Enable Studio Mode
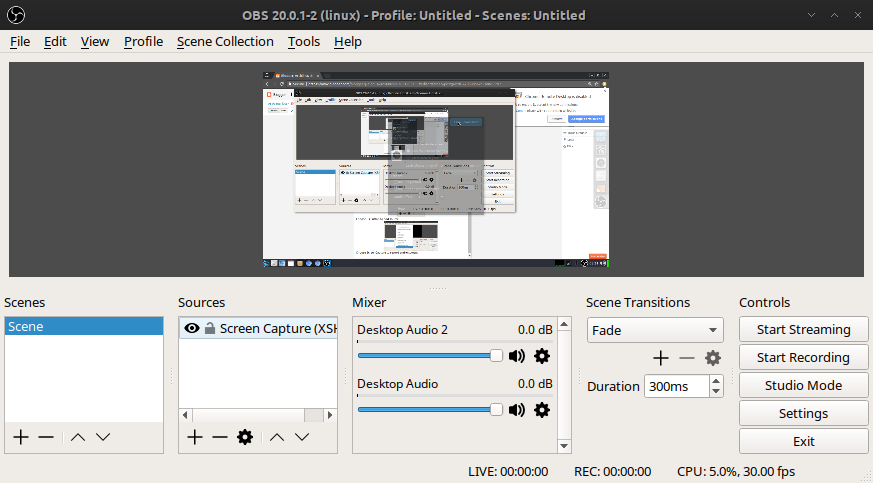The image size is (873, 483). (x=803, y=385)
